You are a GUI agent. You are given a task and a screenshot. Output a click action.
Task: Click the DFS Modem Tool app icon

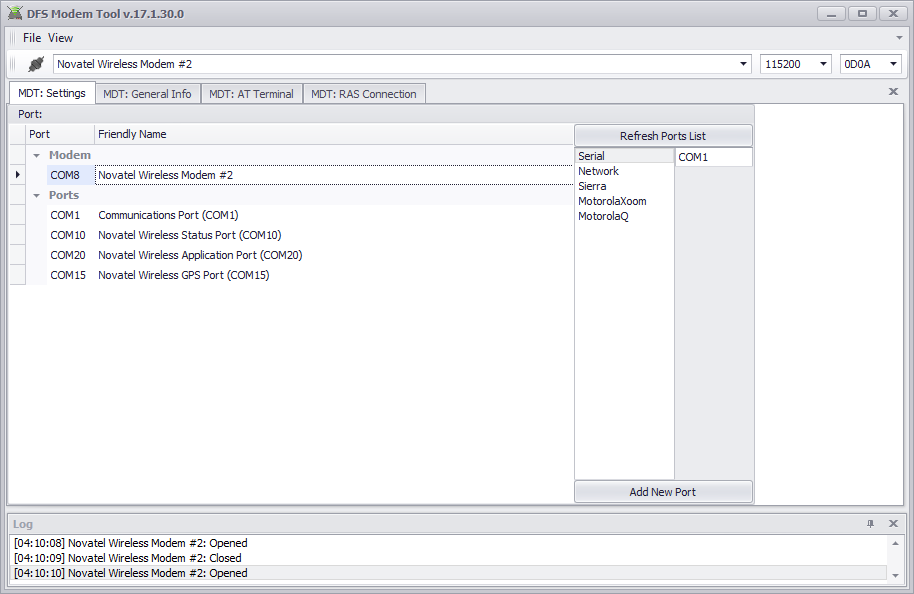pyautogui.click(x=15, y=13)
